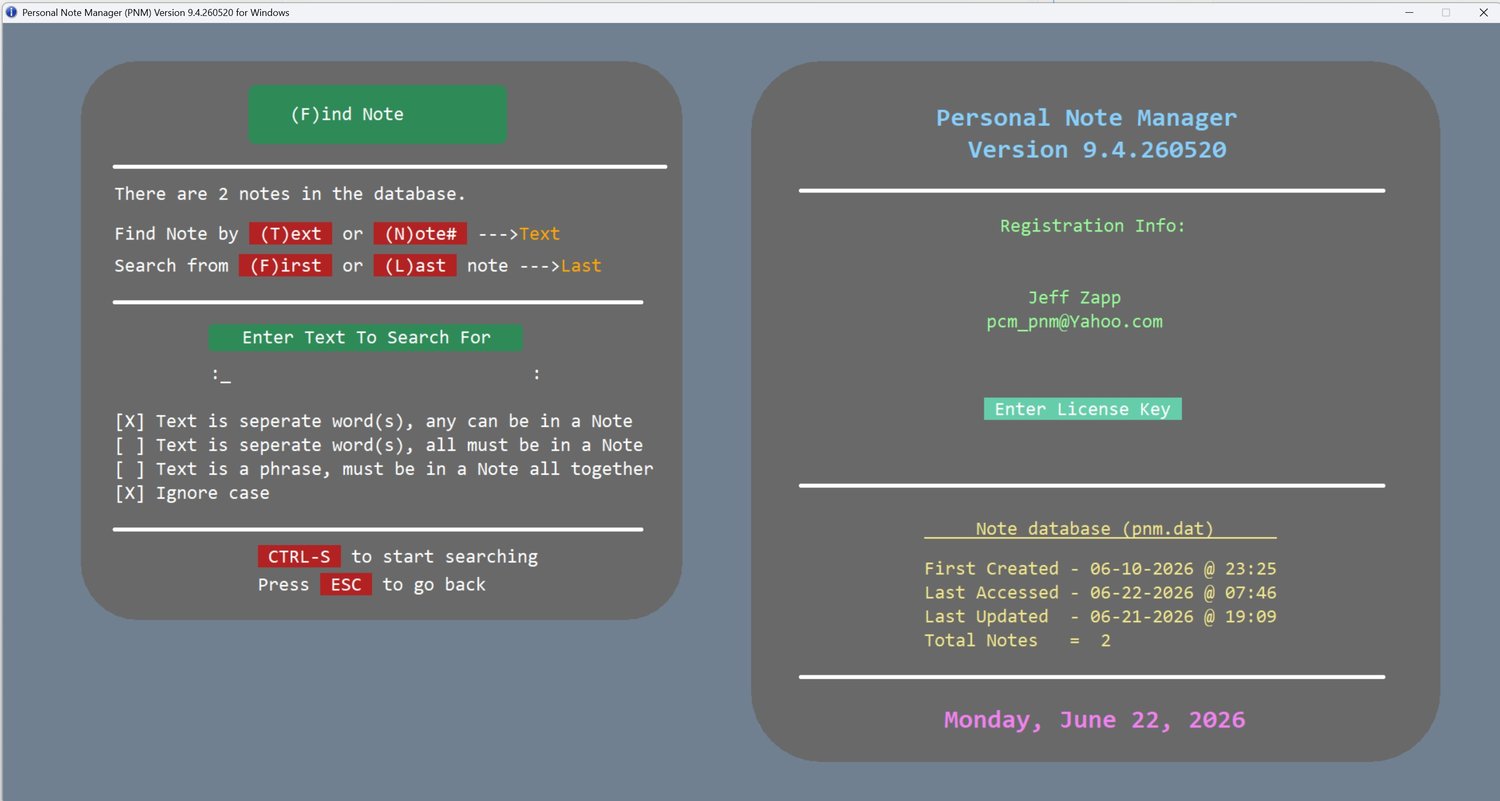This screenshot has width=1500, height=801.
Task: Focus the search text input field
Action: (376, 375)
